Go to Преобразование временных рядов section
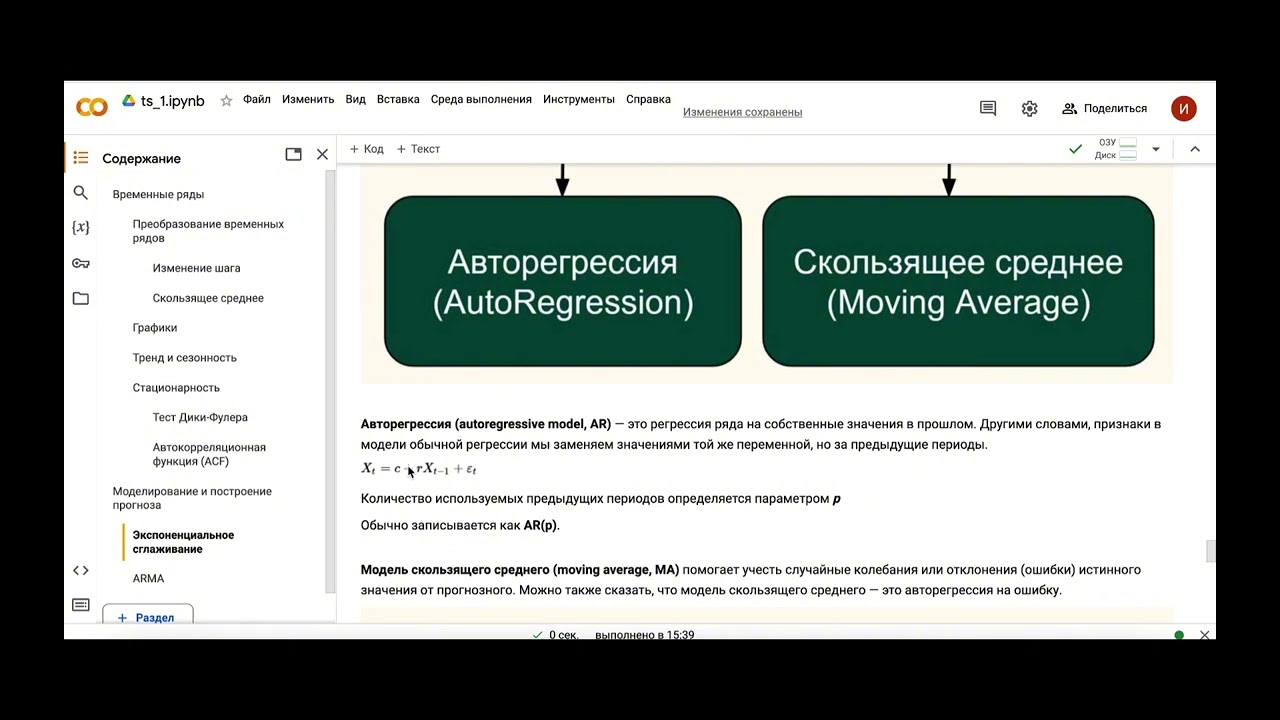Viewport: 1280px width, 720px height. point(208,231)
